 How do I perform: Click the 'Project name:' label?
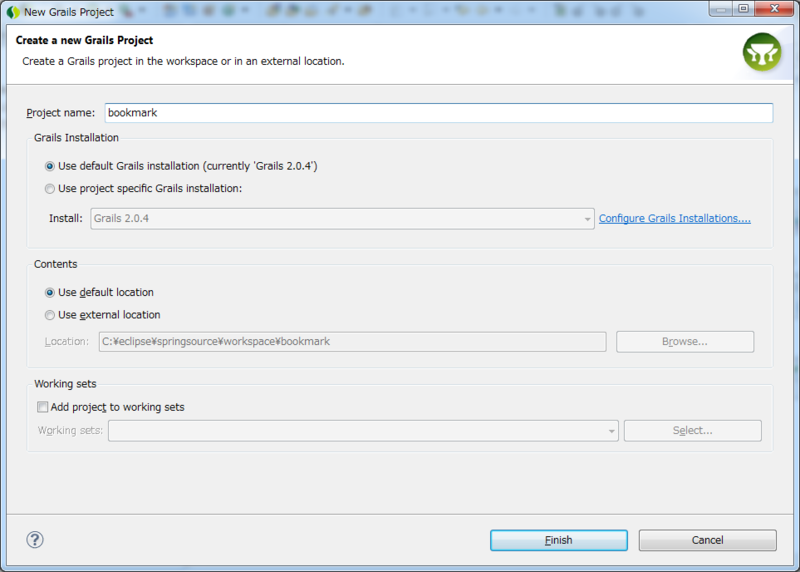click(60, 113)
